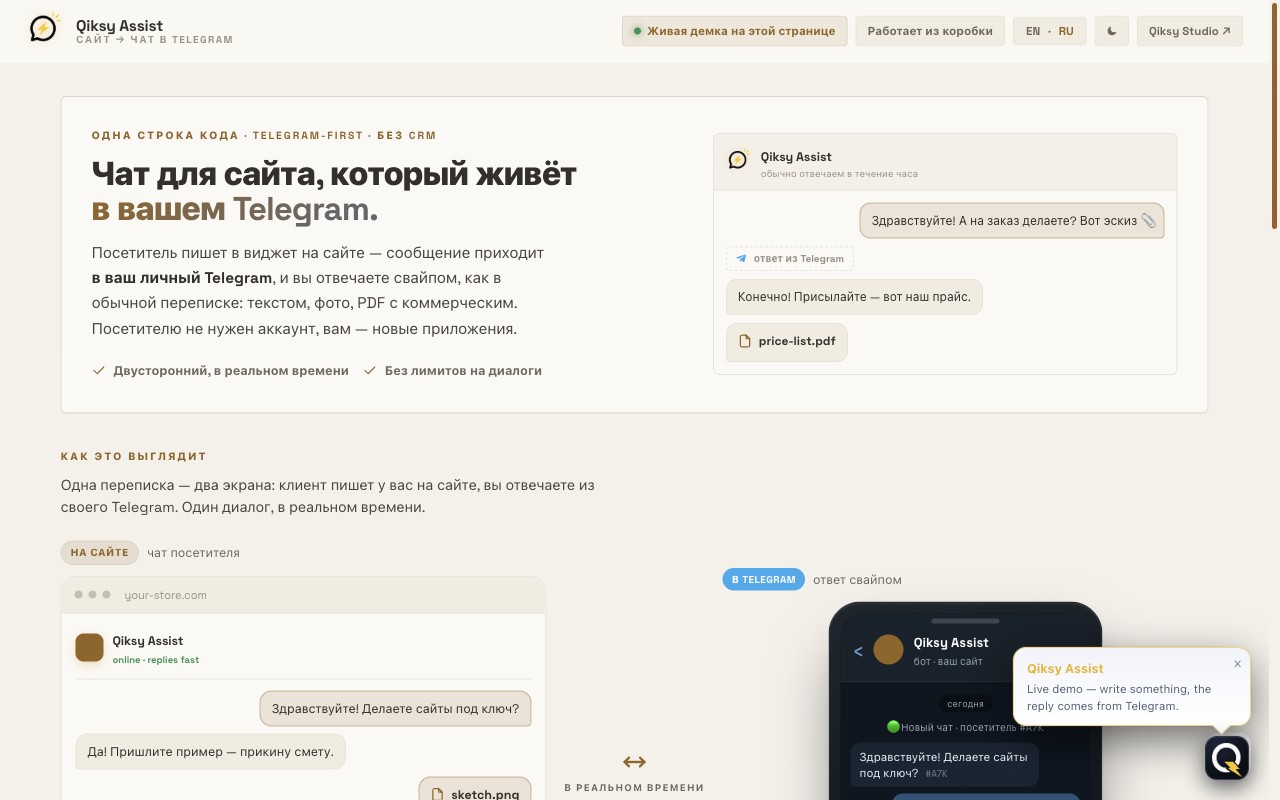Click the 'чат посетителя' label

pos(193,553)
